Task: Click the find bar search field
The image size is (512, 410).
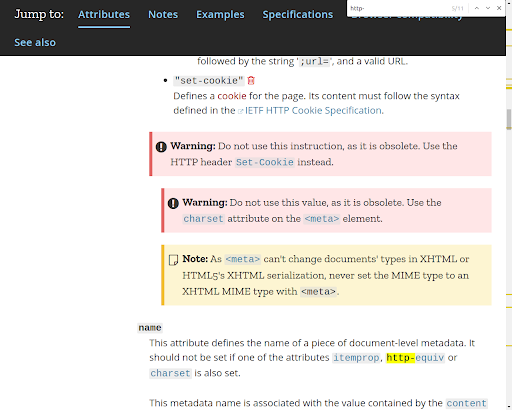Action: pos(398,8)
